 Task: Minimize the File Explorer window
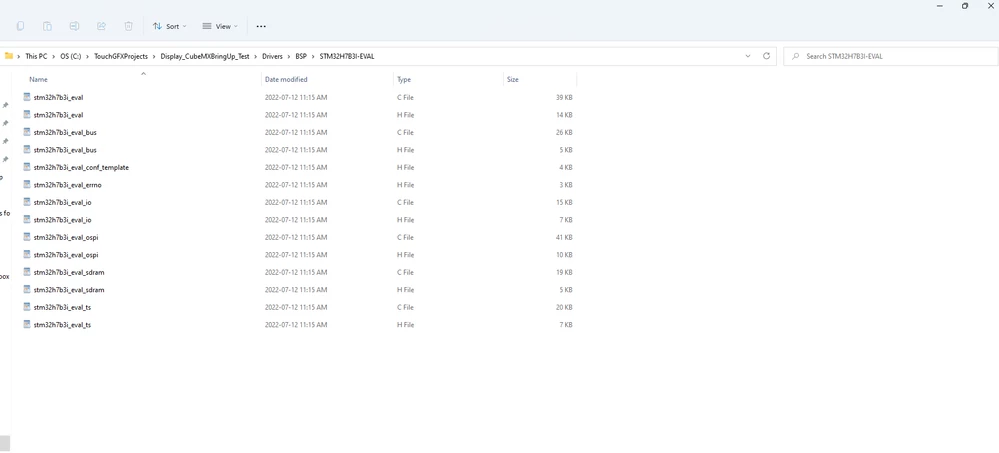pyautogui.click(x=939, y=6)
